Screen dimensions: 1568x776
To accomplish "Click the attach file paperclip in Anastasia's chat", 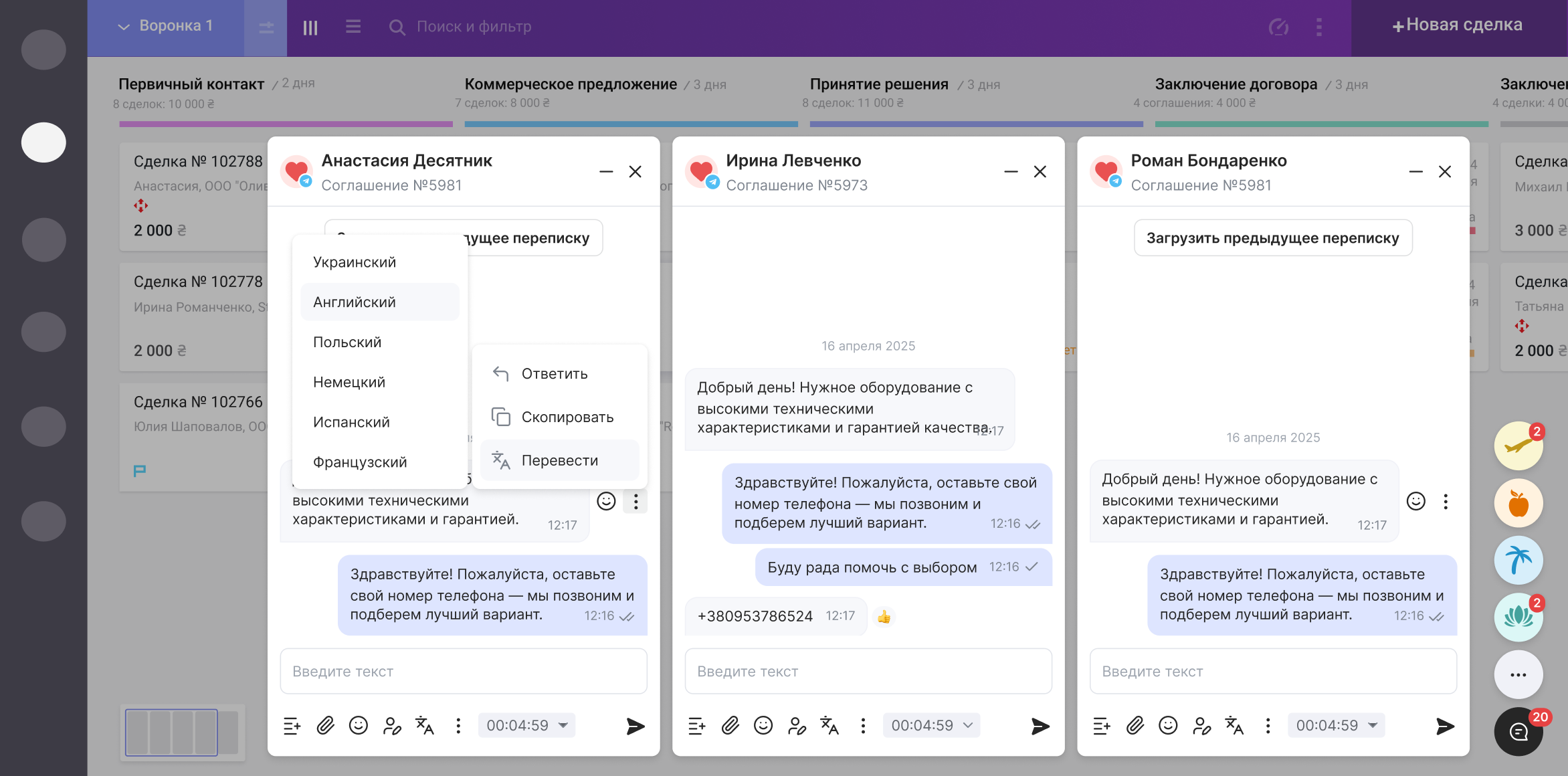I will (x=325, y=725).
